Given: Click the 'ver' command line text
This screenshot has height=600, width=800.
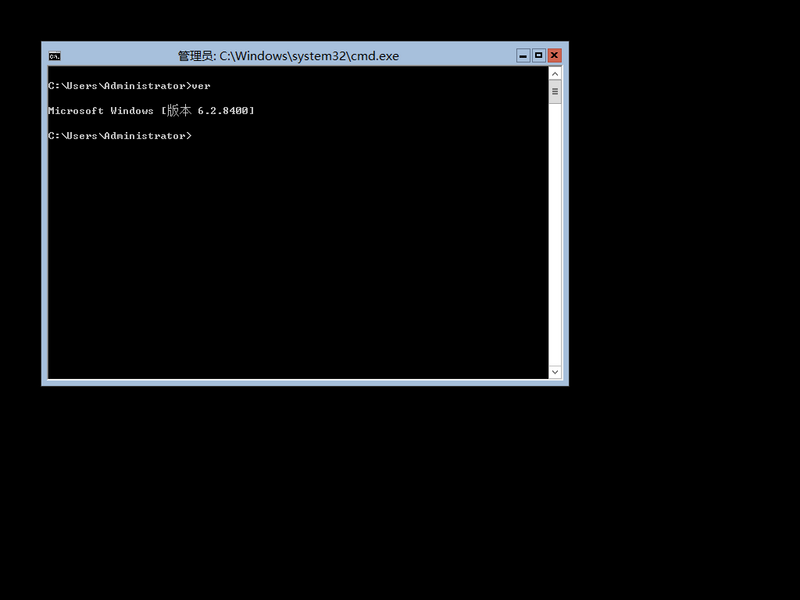Looking at the screenshot, I should pyautogui.click(x=129, y=86).
